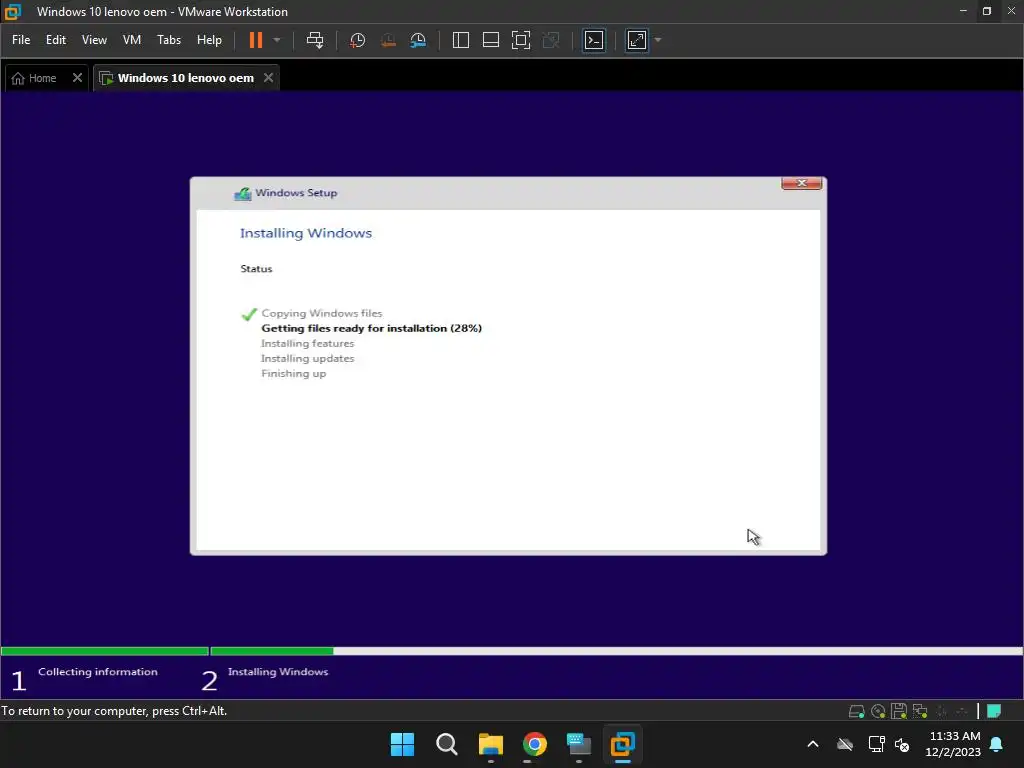This screenshot has height=768, width=1024.
Task: Open the notifications bell icon
Action: (x=996, y=744)
